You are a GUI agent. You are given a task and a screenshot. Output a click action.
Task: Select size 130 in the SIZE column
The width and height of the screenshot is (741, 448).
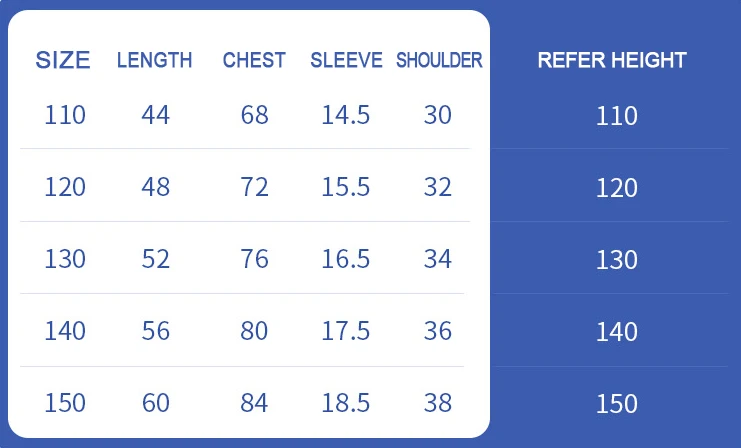point(65,259)
